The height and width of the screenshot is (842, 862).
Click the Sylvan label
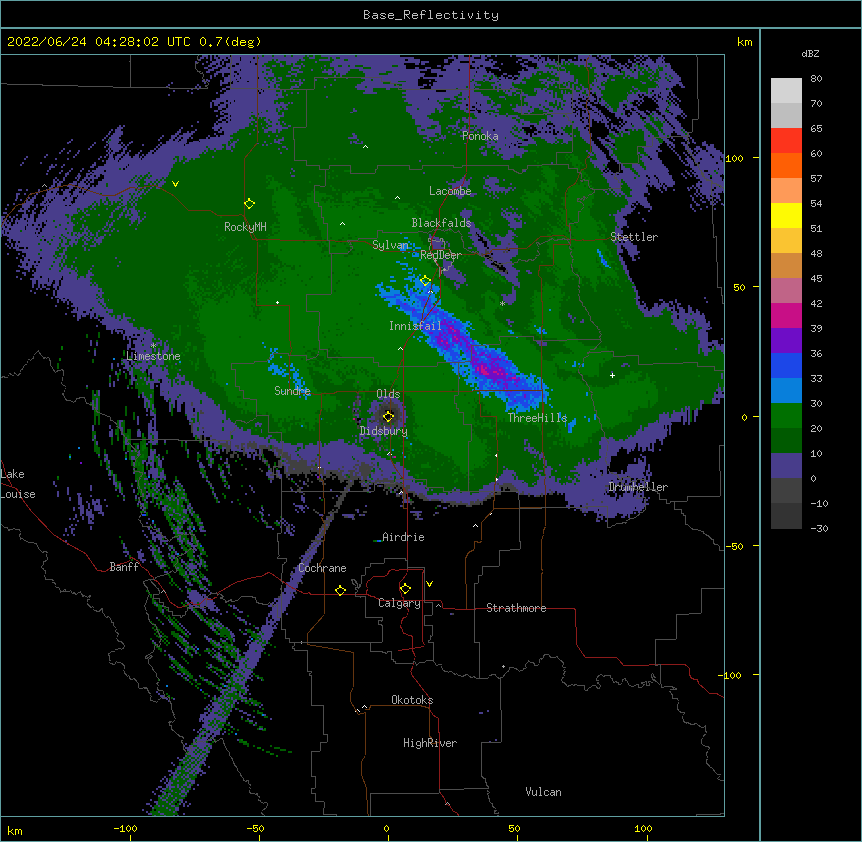390,245
